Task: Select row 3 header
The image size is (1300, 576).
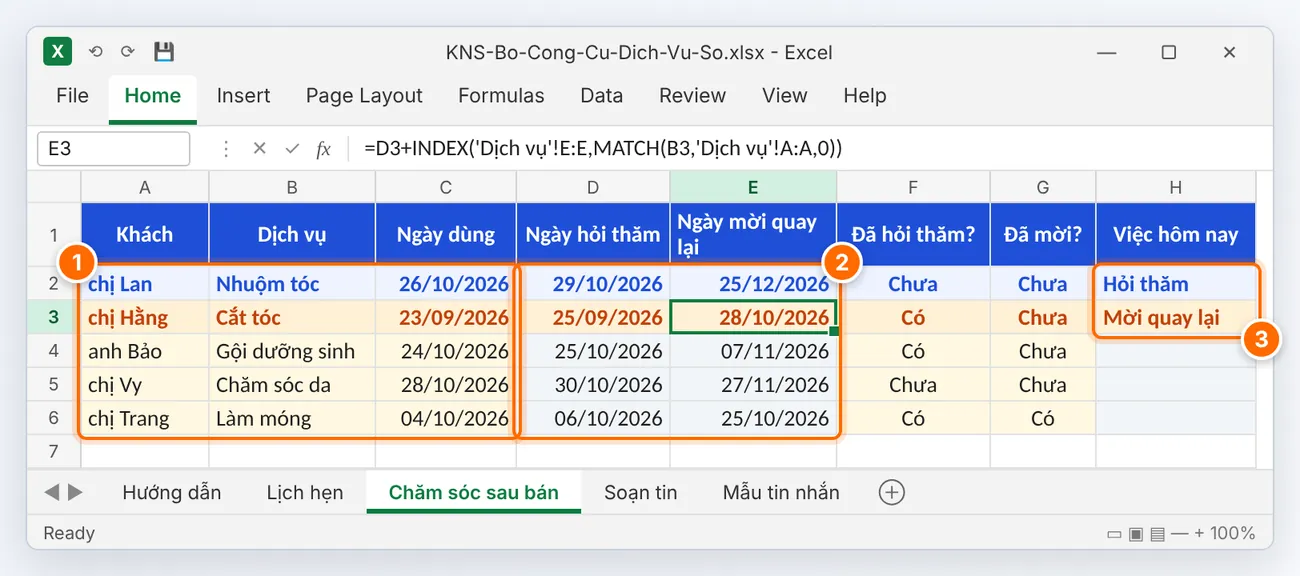Action: coord(54,317)
